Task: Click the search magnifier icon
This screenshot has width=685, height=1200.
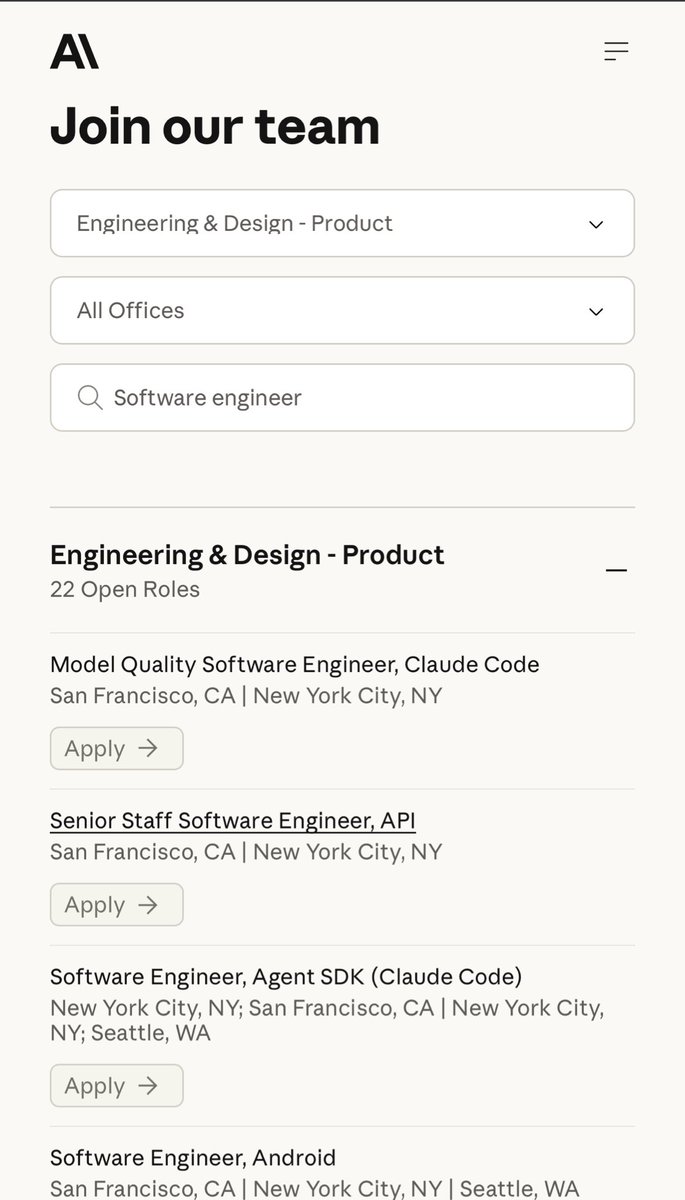Action: (x=90, y=398)
